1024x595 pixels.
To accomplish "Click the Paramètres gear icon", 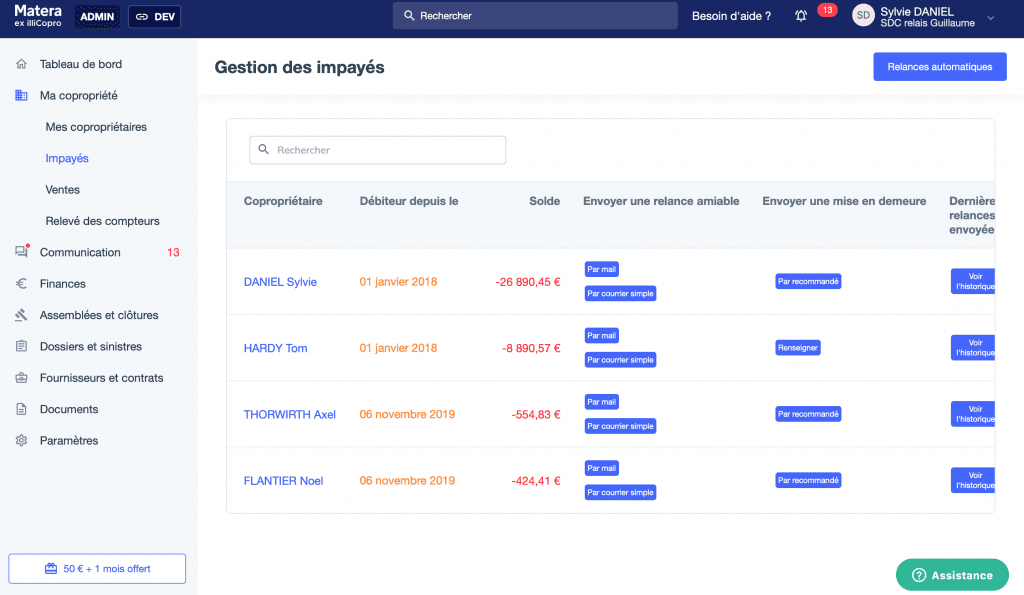I will [21, 441].
